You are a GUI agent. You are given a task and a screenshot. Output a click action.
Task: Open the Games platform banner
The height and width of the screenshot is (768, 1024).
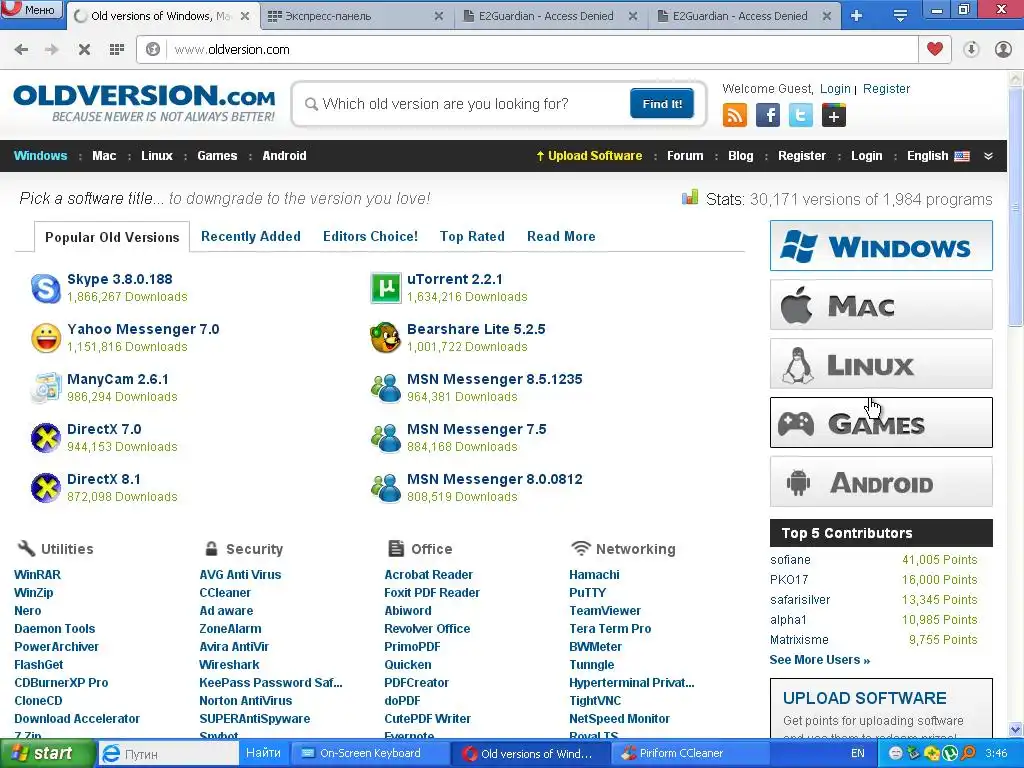click(881, 423)
